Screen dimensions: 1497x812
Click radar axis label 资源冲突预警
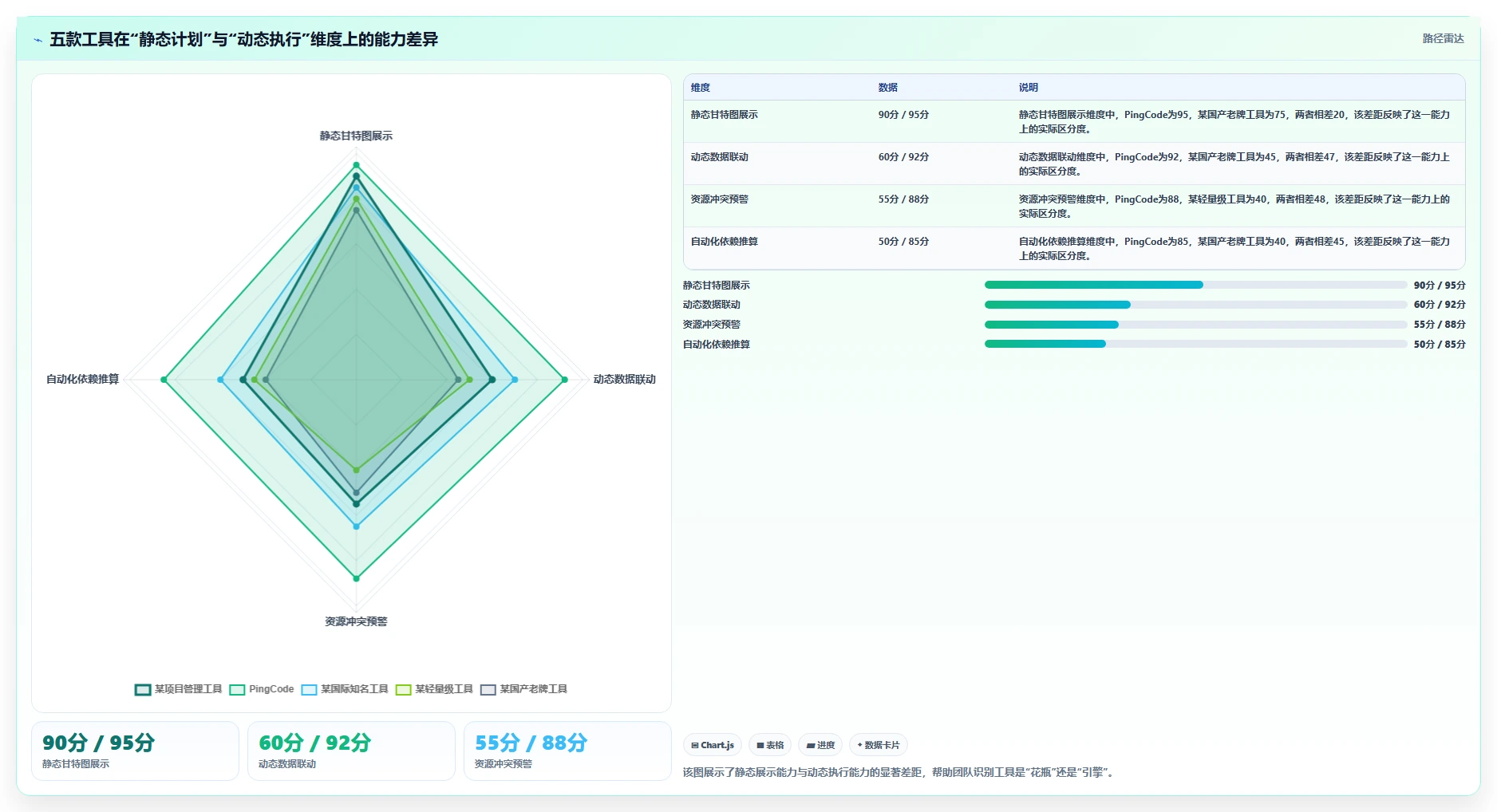pos(356,622)
